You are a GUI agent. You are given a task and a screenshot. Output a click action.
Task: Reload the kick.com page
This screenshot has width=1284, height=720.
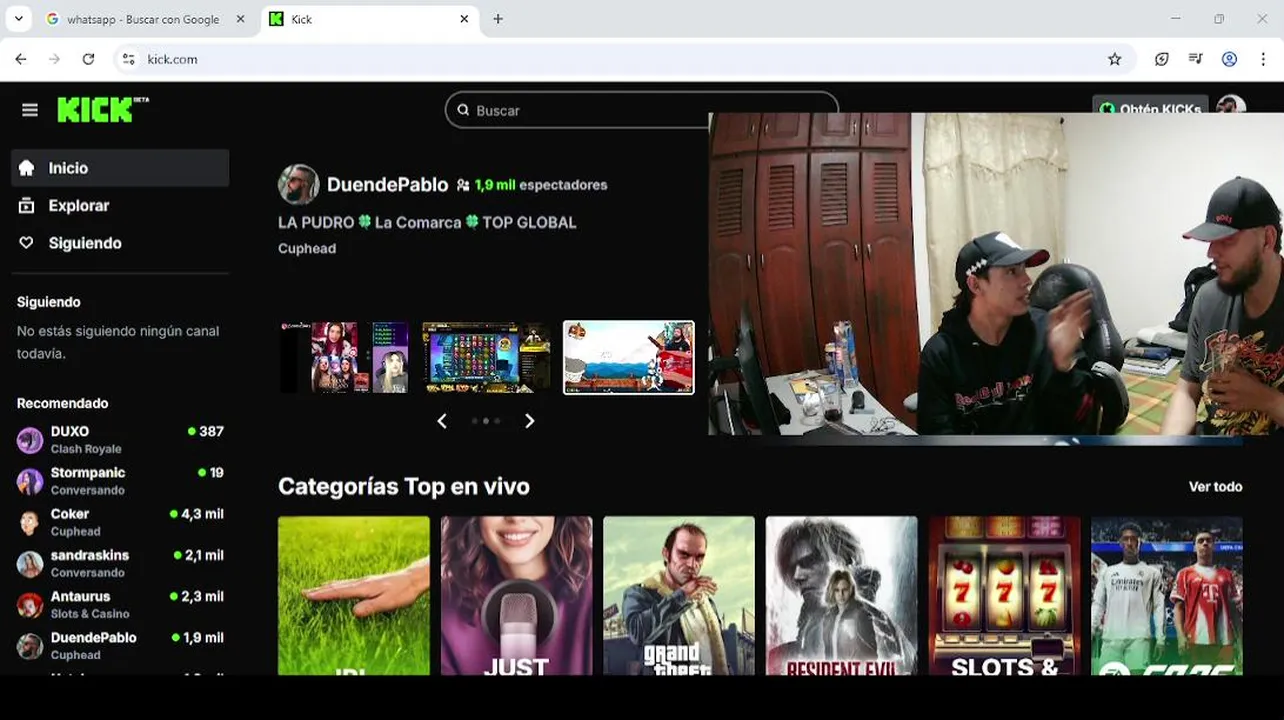[88, 59]
